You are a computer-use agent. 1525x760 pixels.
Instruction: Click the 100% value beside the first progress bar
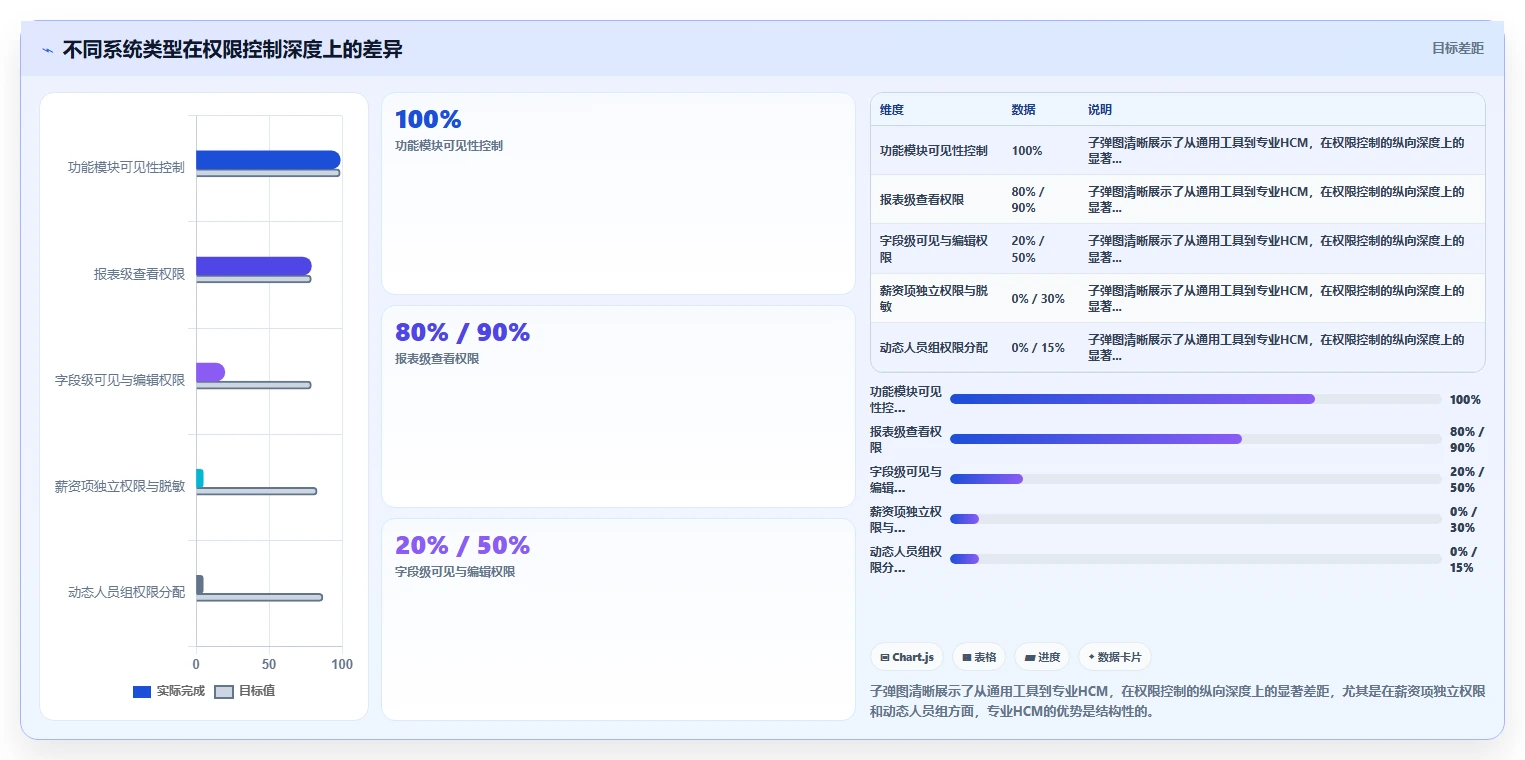tap(1465, 400)
